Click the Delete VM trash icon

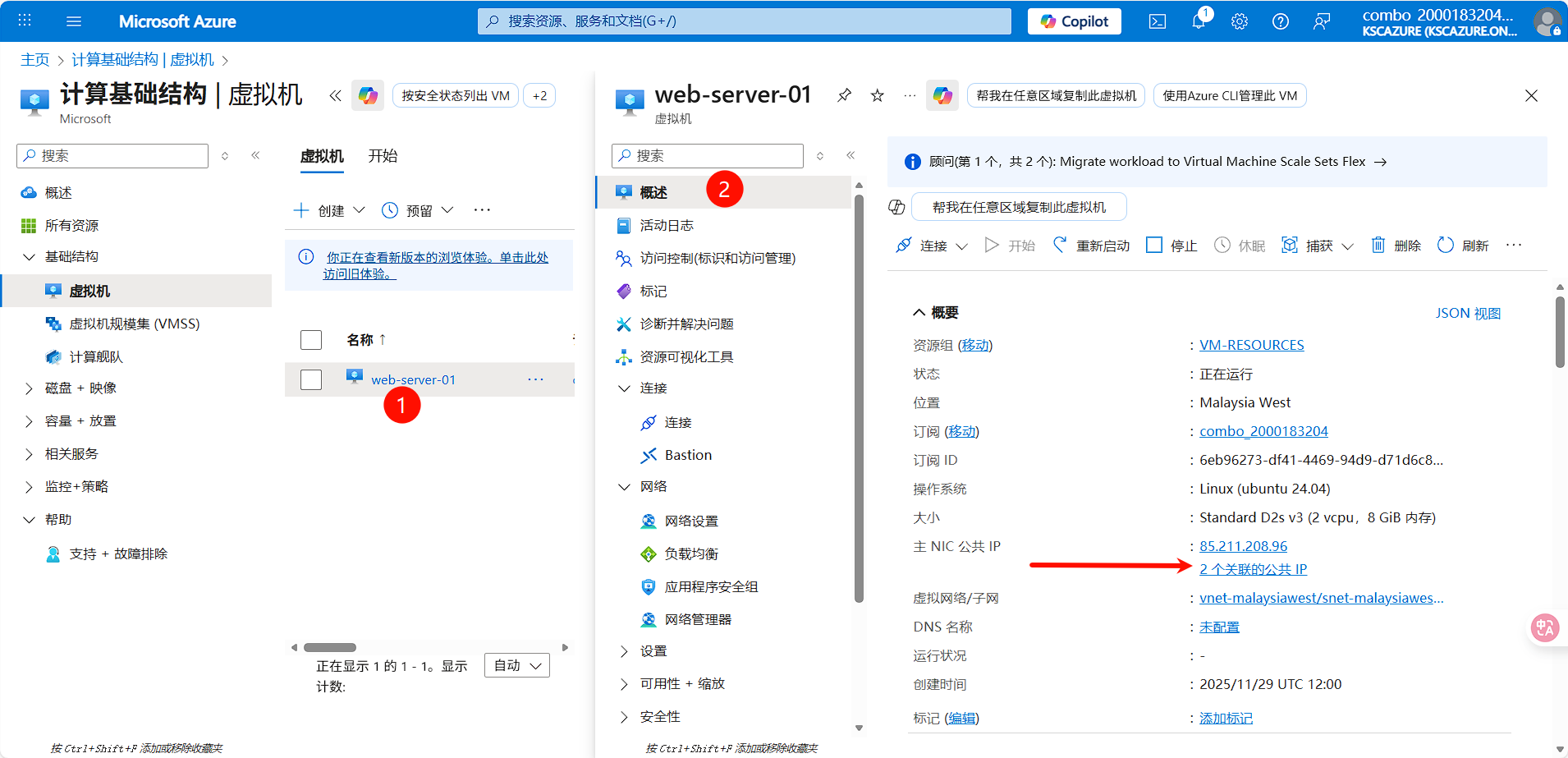(1396, 246)
